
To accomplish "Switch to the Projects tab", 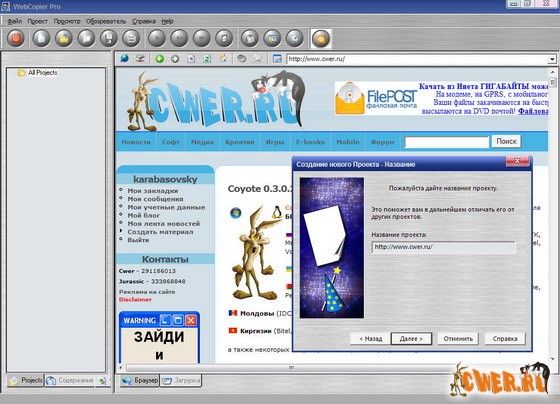I will 26,380.
